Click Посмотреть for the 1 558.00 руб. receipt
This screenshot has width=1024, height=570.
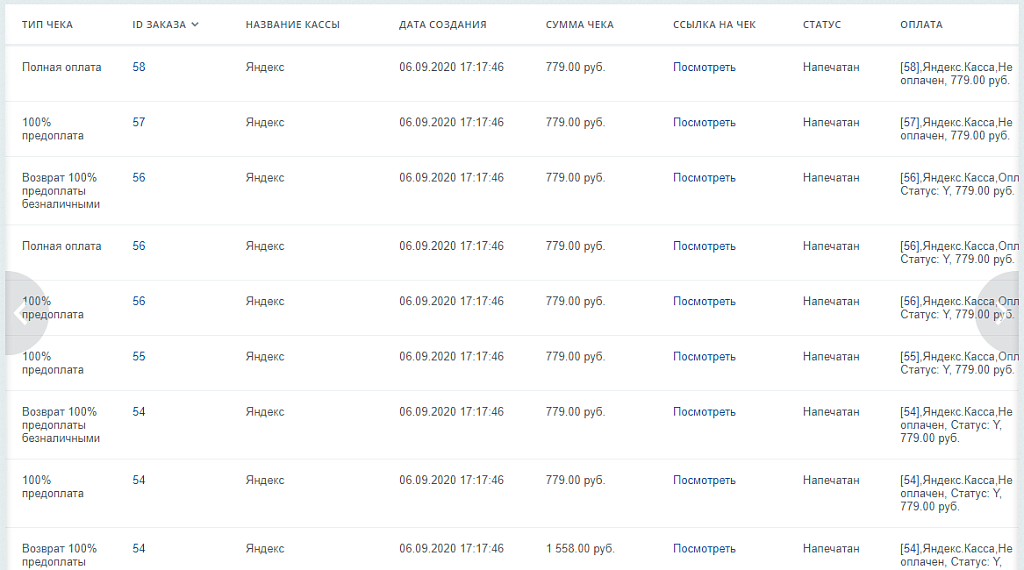(x=704, y=548)
